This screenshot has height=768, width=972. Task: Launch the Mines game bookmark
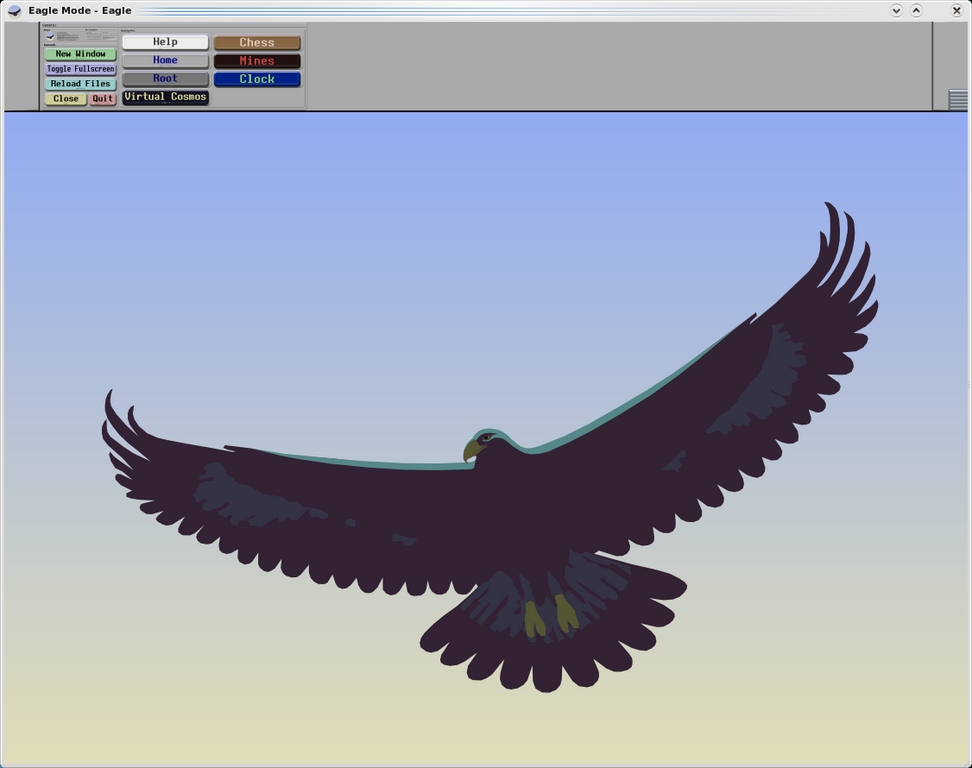click(x=256, y=61)
